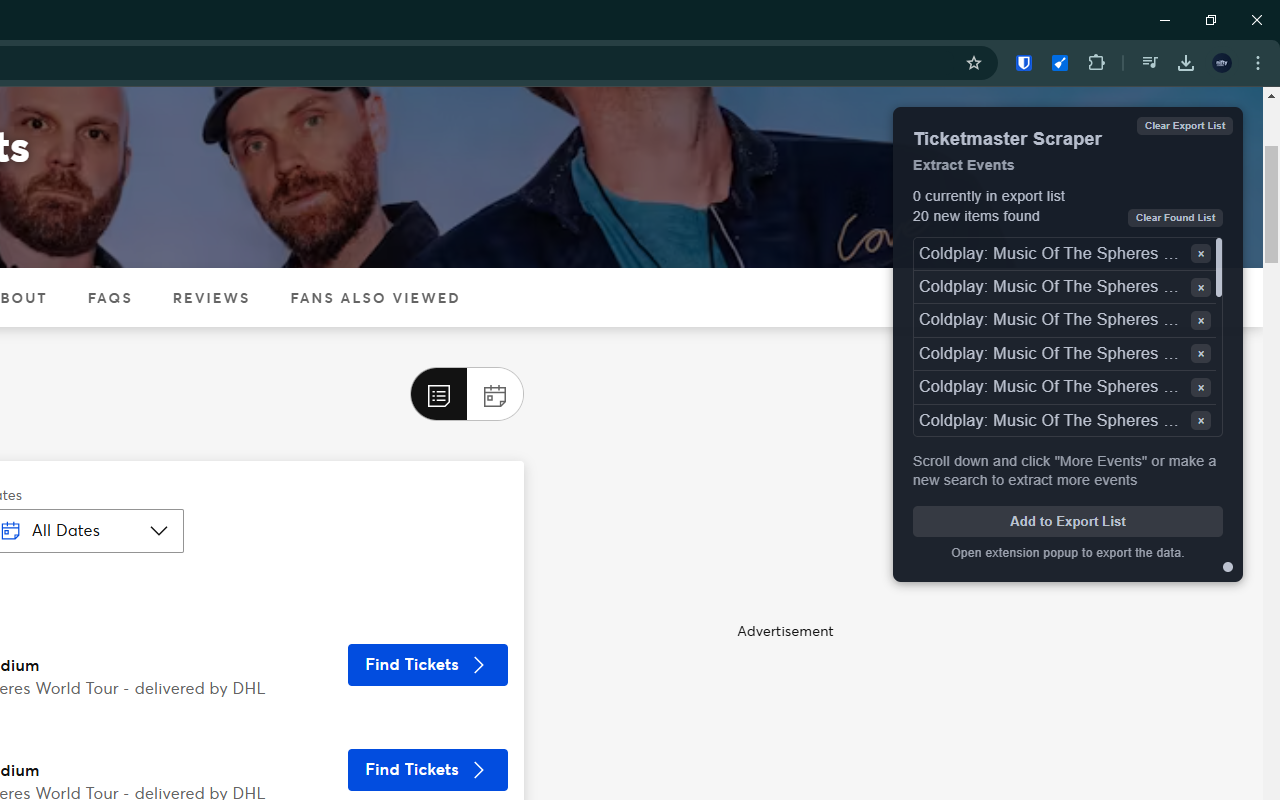Viewport: 1280px width, 800px height.
Task: Expand the date filter chevron
Action: tap(158, 530)
